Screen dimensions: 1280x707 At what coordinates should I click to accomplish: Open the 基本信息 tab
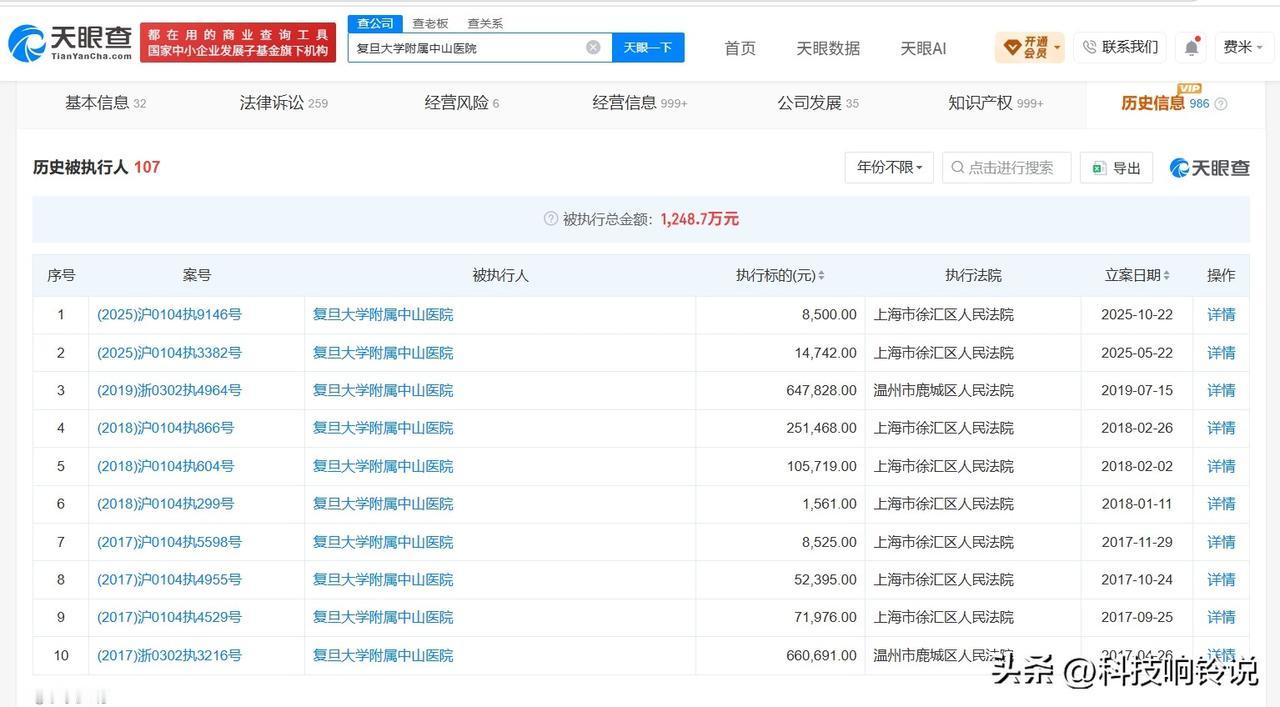point(105,102)
